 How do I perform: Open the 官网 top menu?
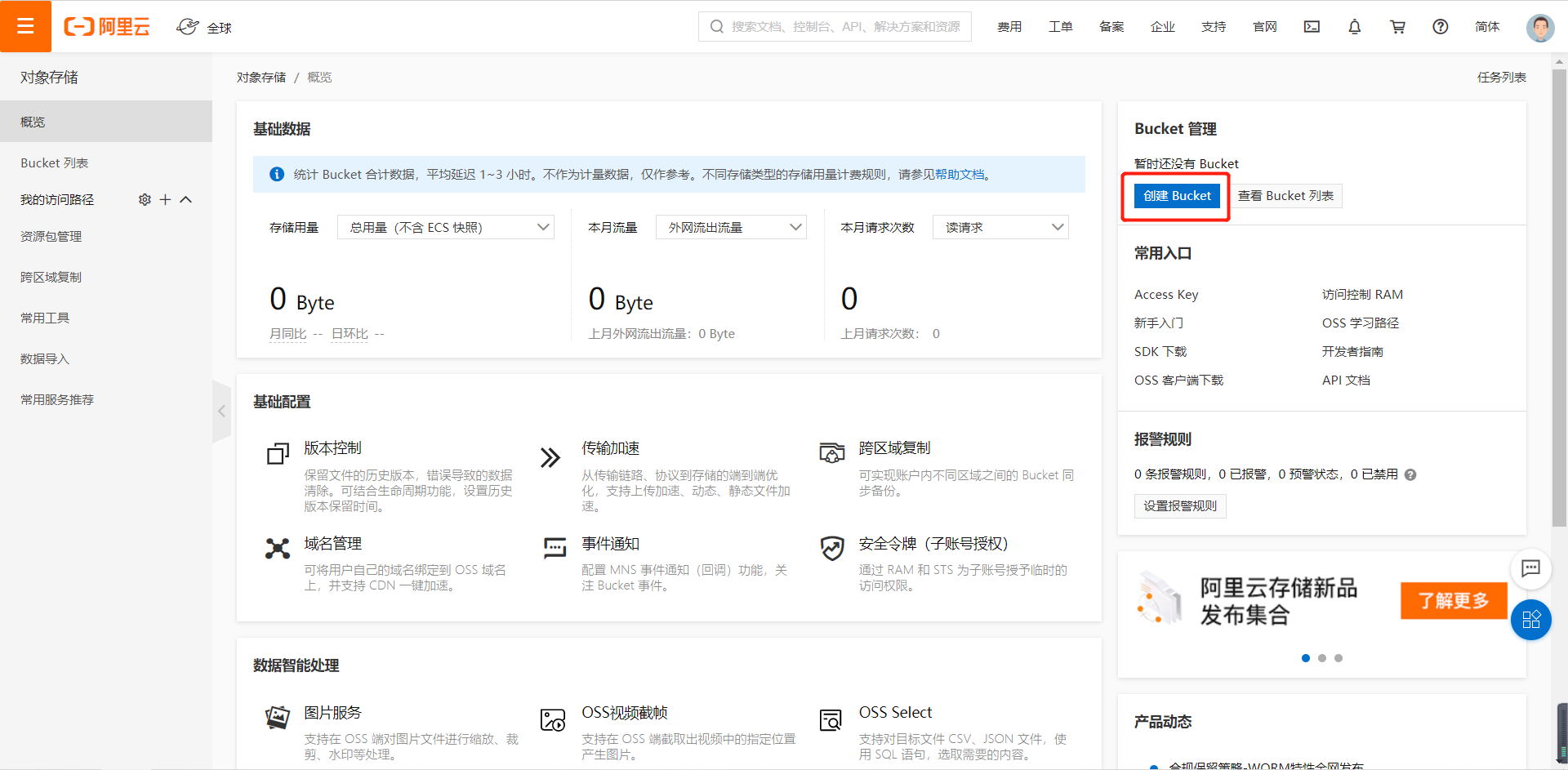1265,27
